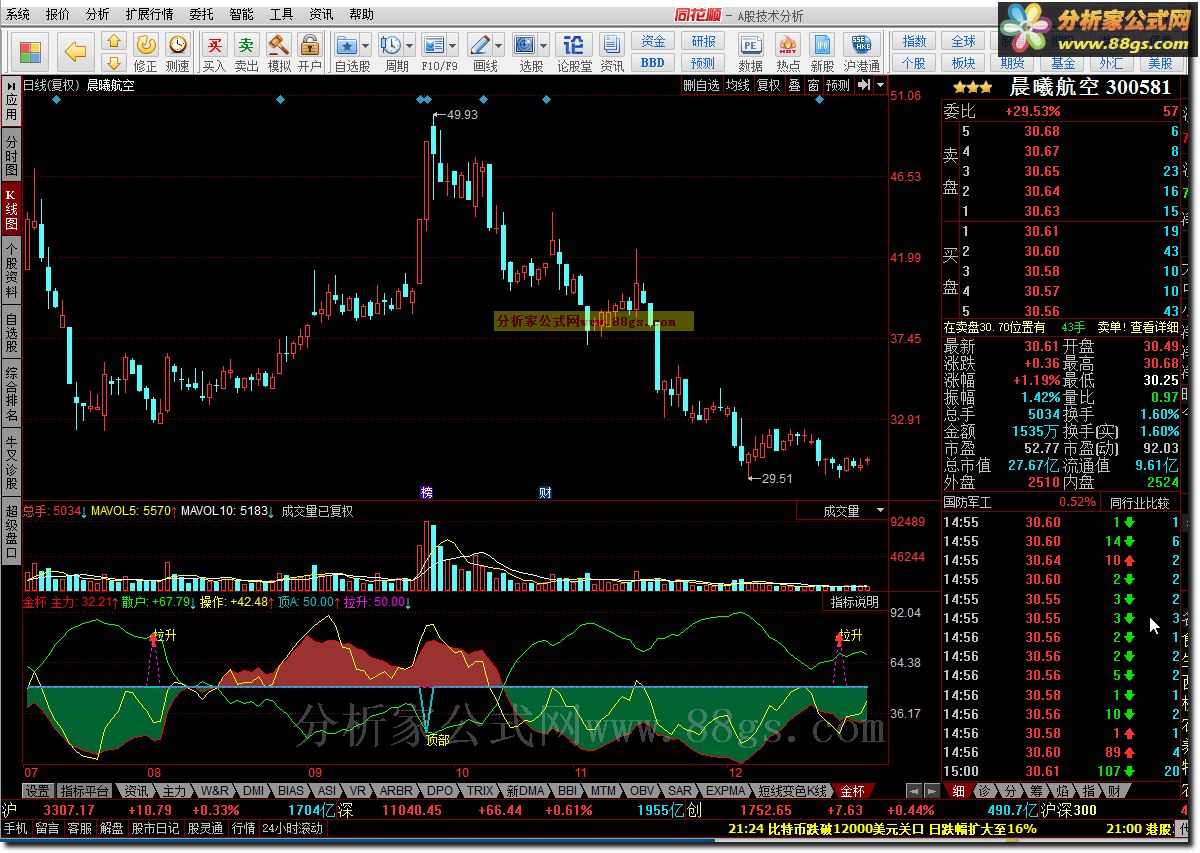Switch to the 个股资料 sidebar tab
Screen dimensions: 1200x853
pyautogui.click(x=11, y=270)
